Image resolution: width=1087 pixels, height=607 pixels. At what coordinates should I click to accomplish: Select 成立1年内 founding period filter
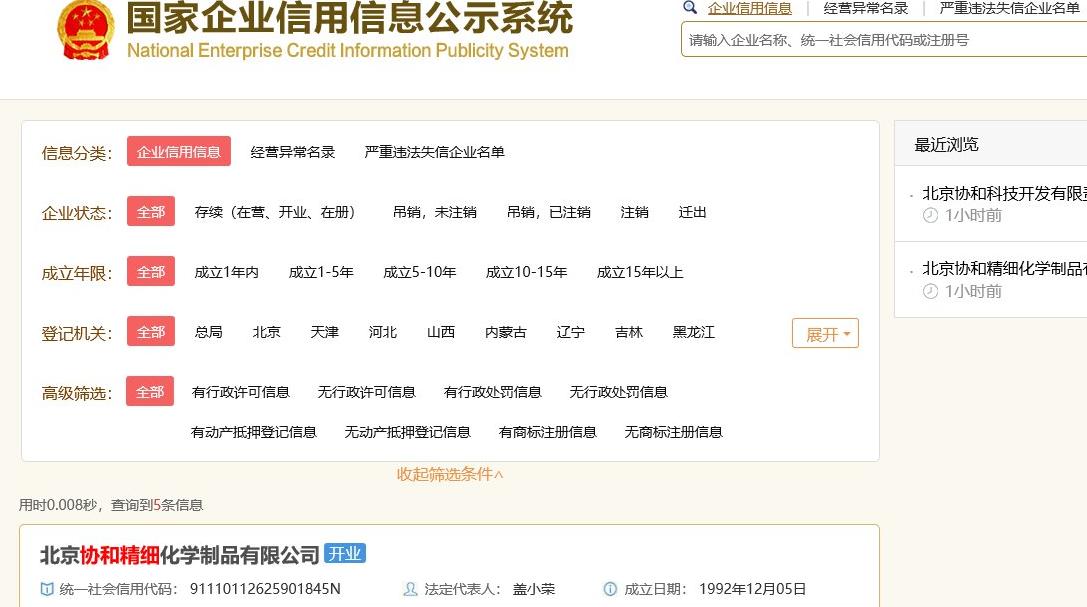(227, 271)
